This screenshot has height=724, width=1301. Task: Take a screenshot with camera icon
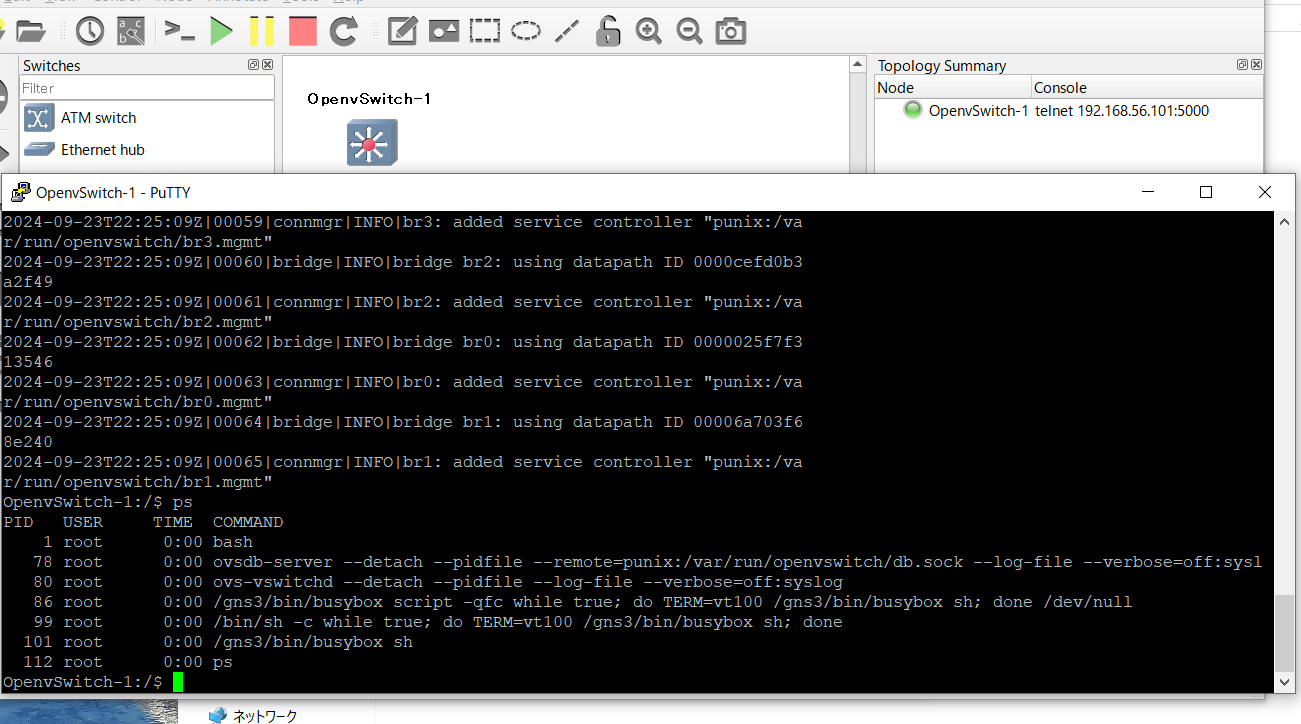731,32
